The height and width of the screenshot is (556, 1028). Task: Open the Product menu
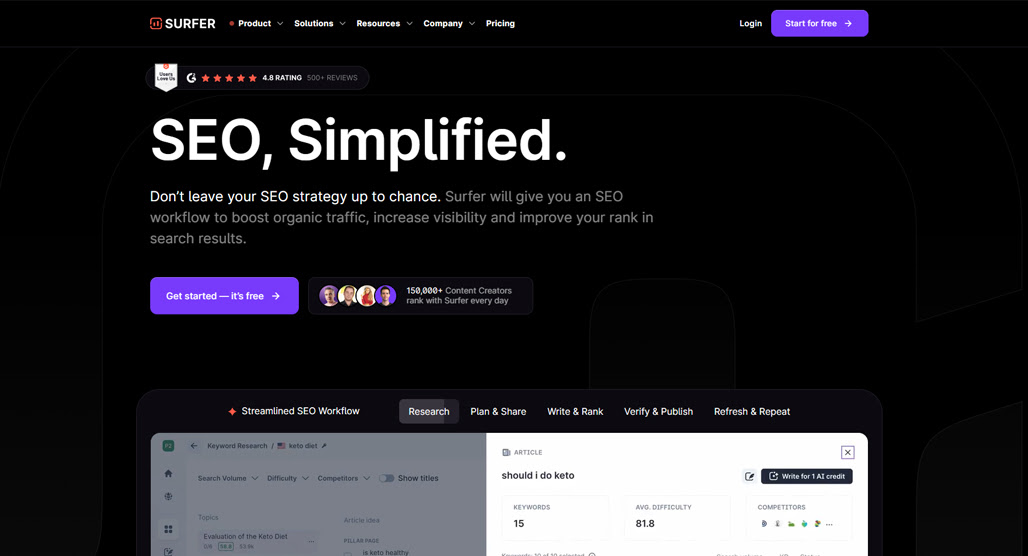click(256, 24)
